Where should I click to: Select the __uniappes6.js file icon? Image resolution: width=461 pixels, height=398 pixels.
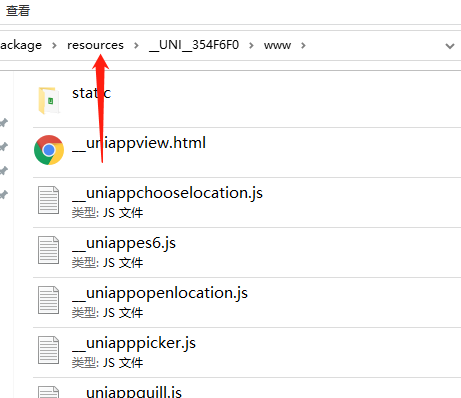(49, 250)
